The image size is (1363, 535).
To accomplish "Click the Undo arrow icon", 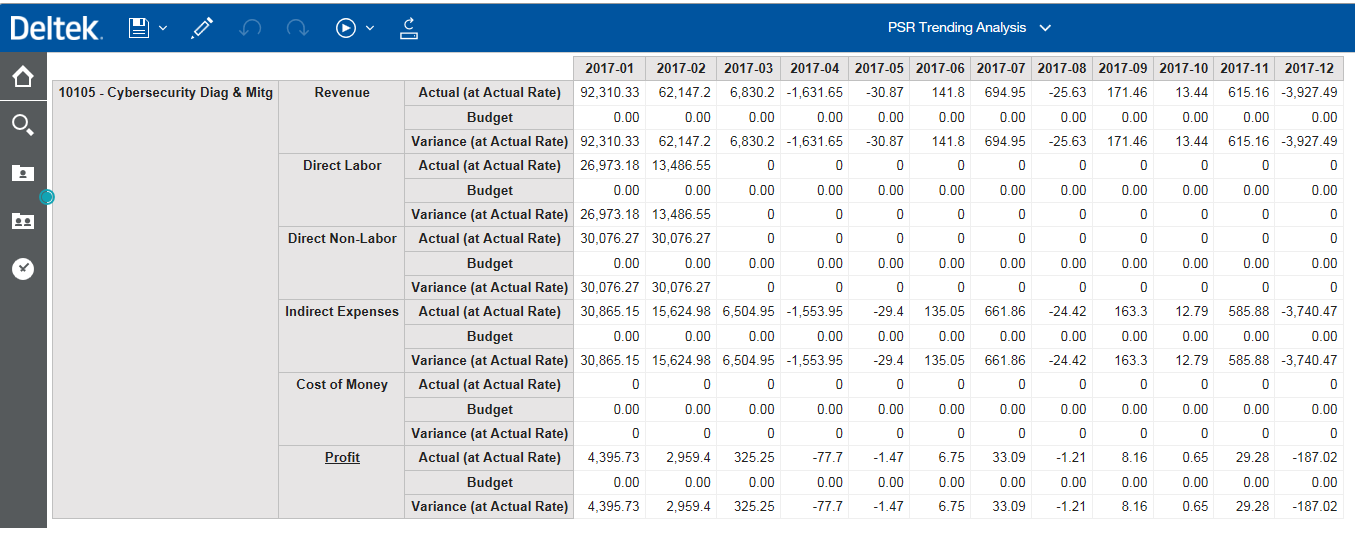I will (x=250, y=28).
